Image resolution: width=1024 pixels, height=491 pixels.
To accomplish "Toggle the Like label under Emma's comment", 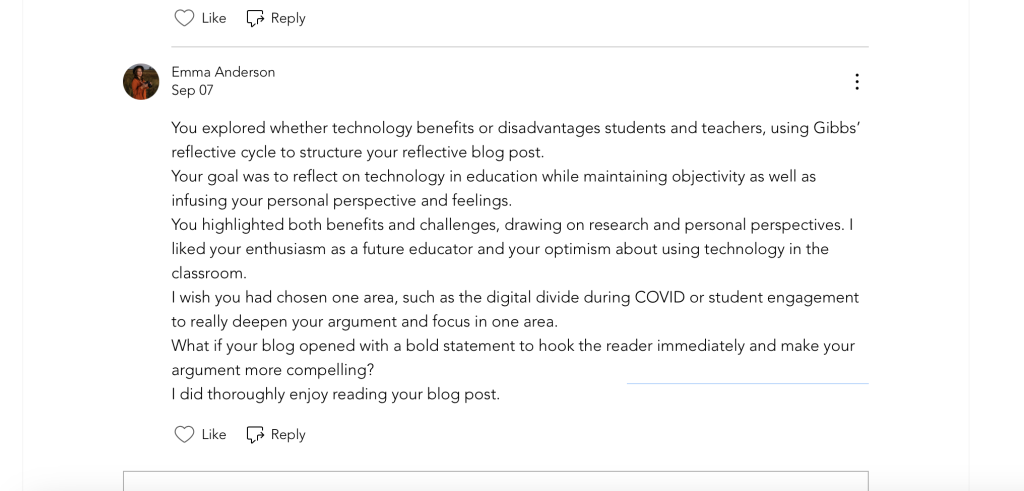I will (x=214, y=434).
